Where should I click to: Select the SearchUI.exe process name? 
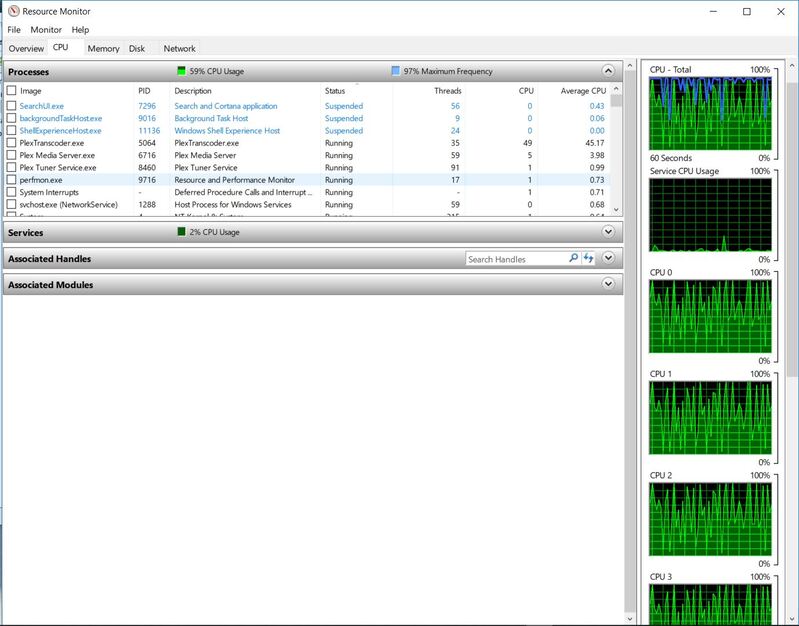41,106
